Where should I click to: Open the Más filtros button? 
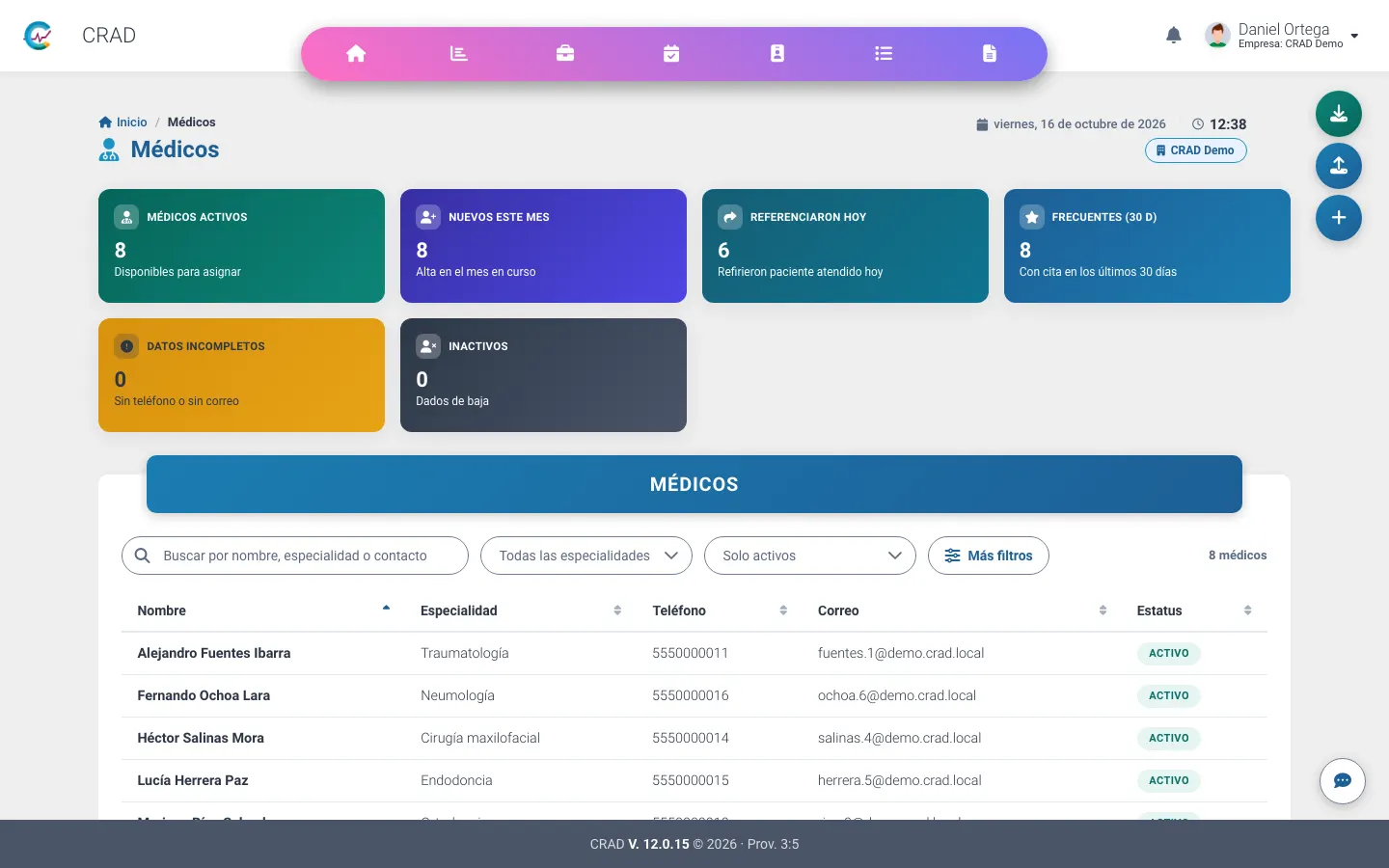click(x=989, y=556)
